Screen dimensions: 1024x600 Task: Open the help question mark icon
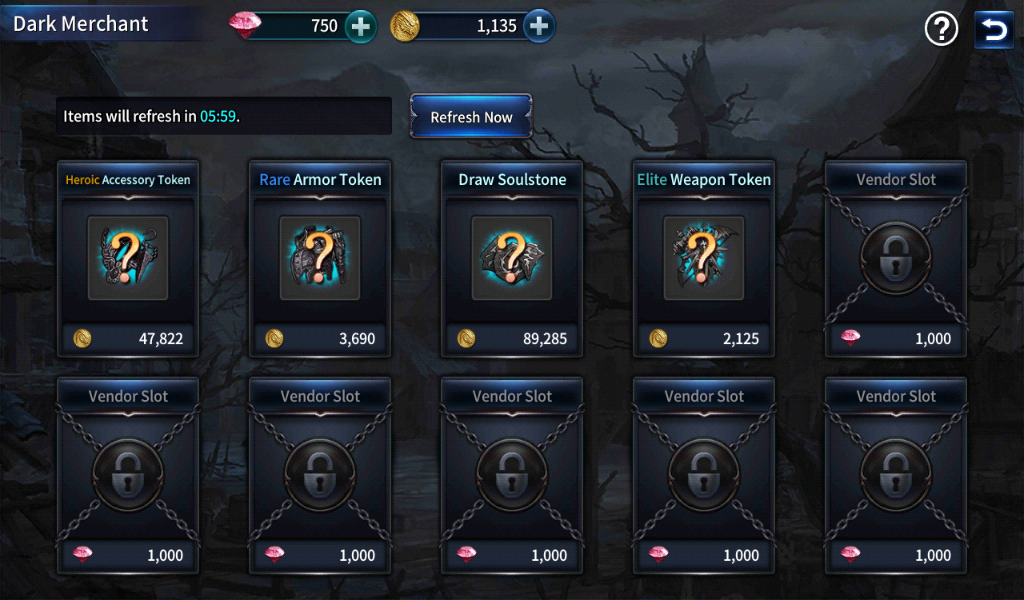(x=941, y=29)
